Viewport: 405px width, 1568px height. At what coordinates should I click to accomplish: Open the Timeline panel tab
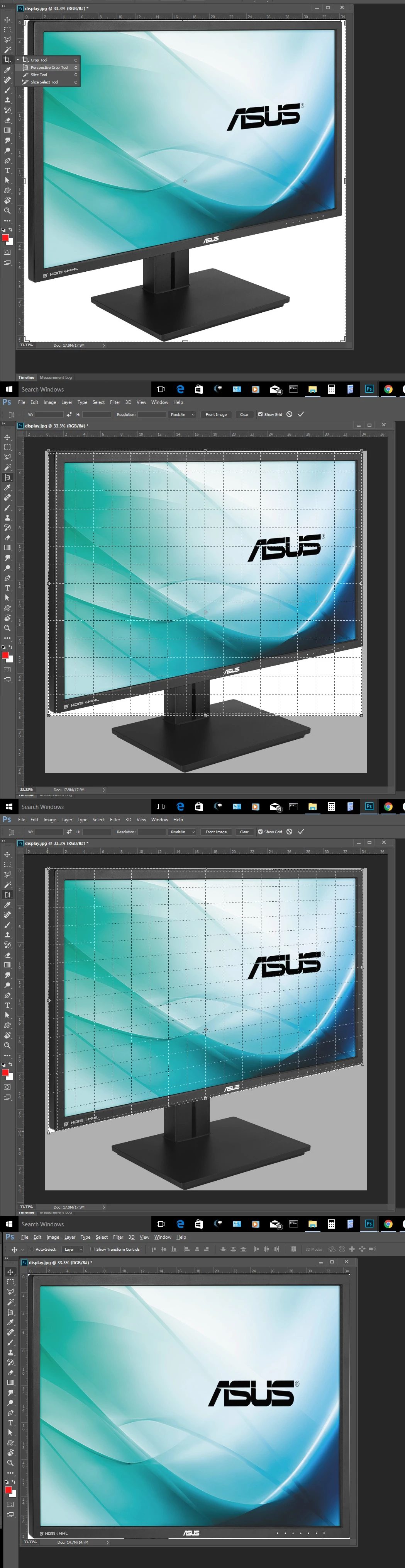tap(26, 377)
